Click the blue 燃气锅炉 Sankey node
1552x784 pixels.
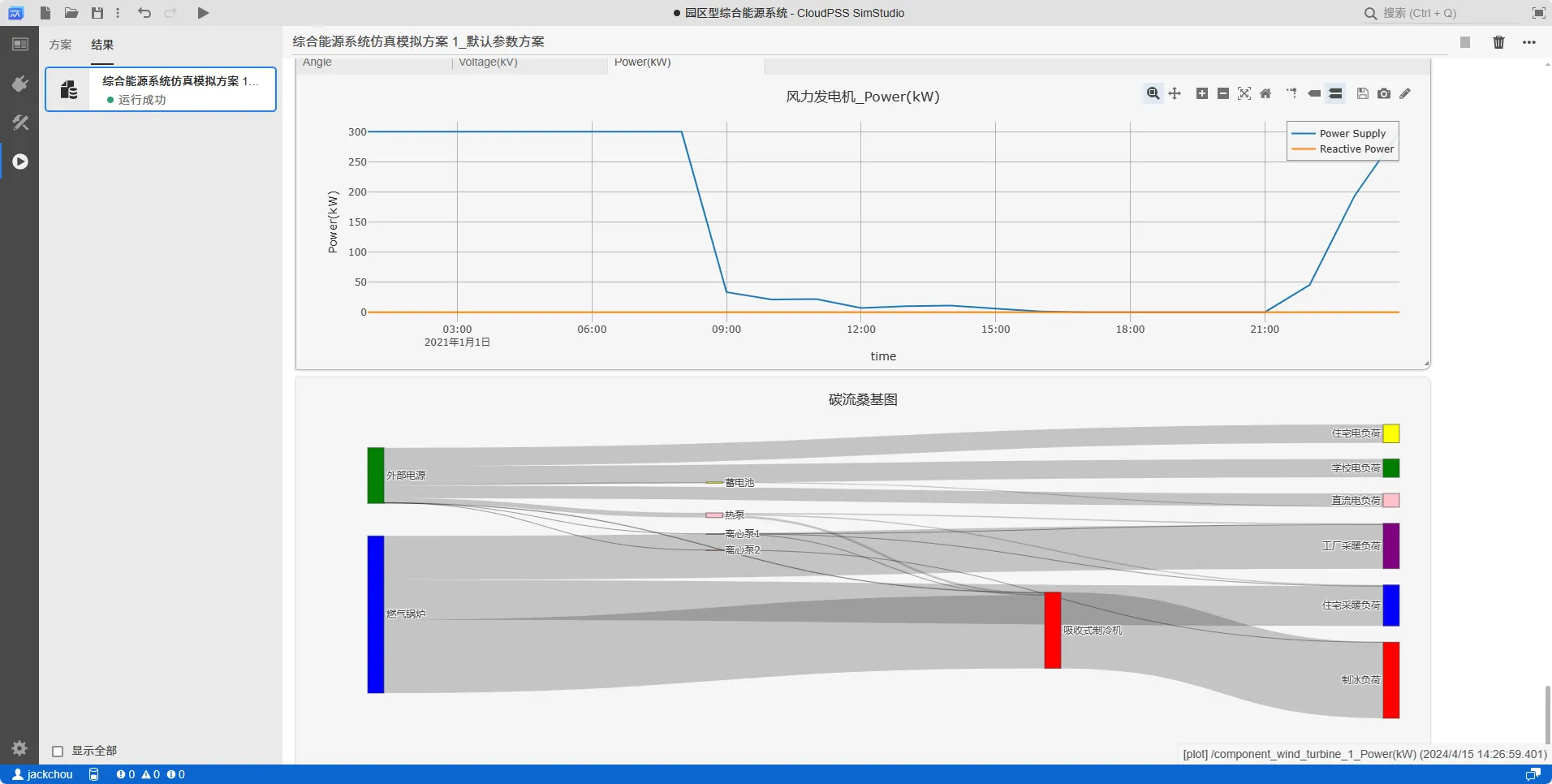pyautogui.click(x=376, y=614)
